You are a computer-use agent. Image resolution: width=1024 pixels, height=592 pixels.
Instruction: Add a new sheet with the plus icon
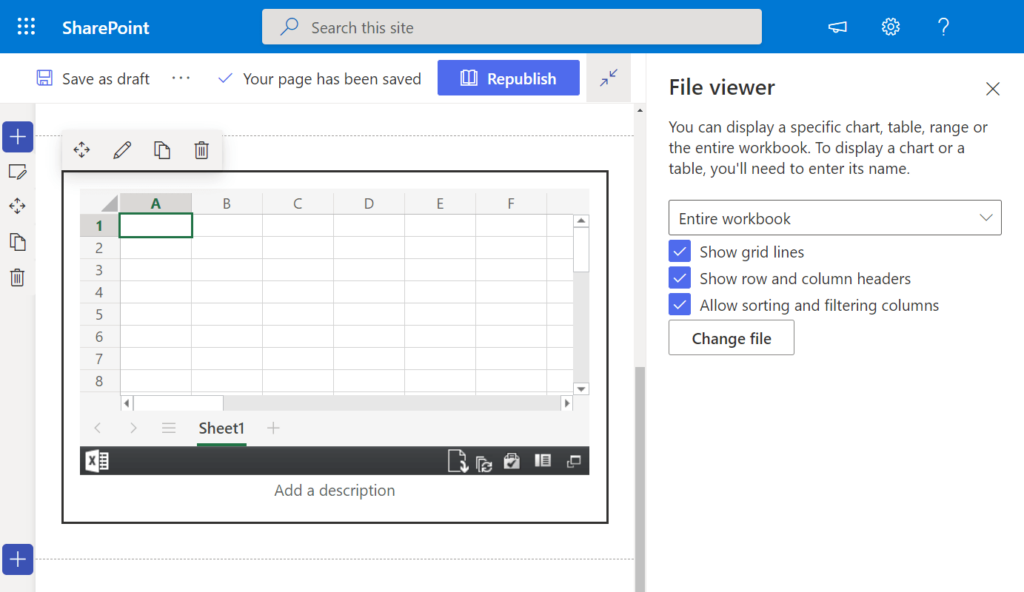point(274,428)
